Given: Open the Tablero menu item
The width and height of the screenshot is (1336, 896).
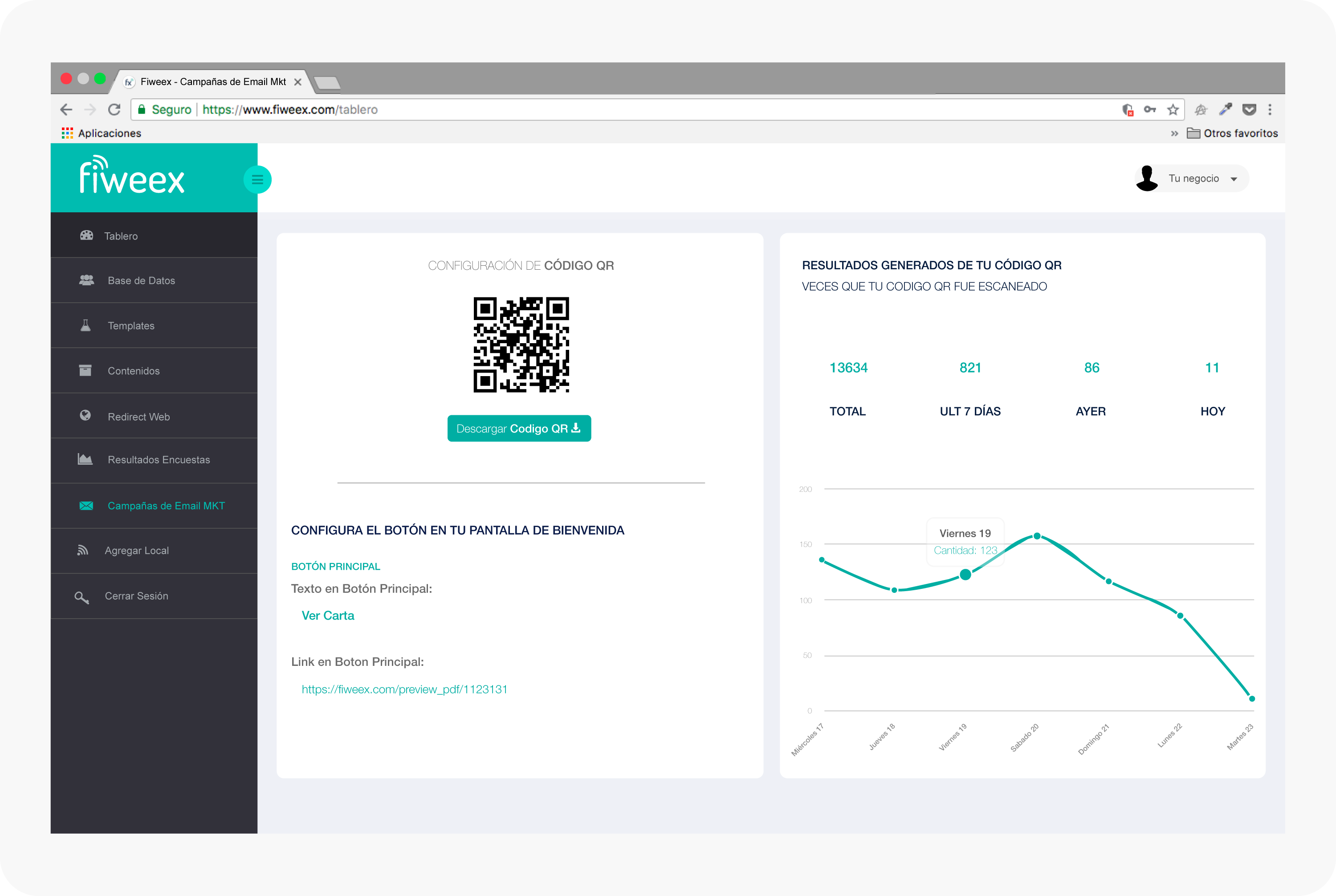Looking at the screenshot, I should (x=154, y=235).
